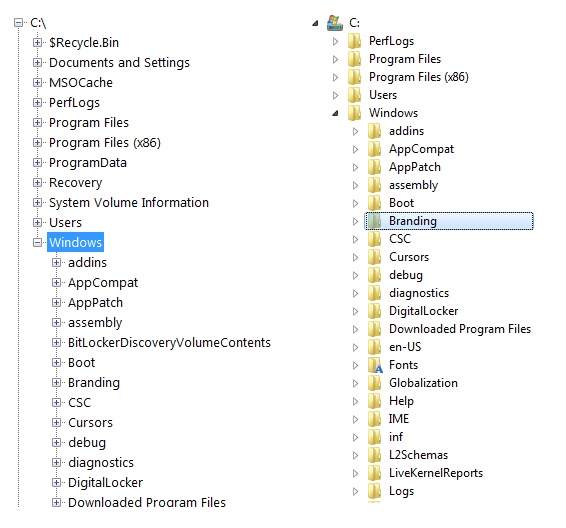Screen dimensions: 566x528
Task: Click the Windows folder icon in right tree
Action: 354,113
